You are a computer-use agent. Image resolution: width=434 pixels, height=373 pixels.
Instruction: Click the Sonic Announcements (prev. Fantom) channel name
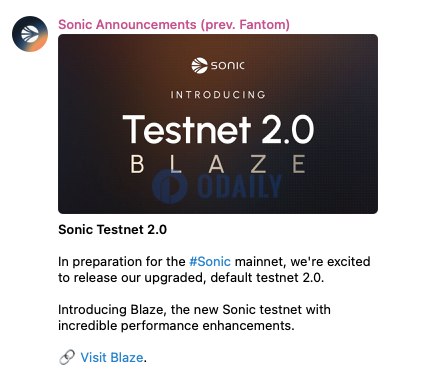point(174,25)
